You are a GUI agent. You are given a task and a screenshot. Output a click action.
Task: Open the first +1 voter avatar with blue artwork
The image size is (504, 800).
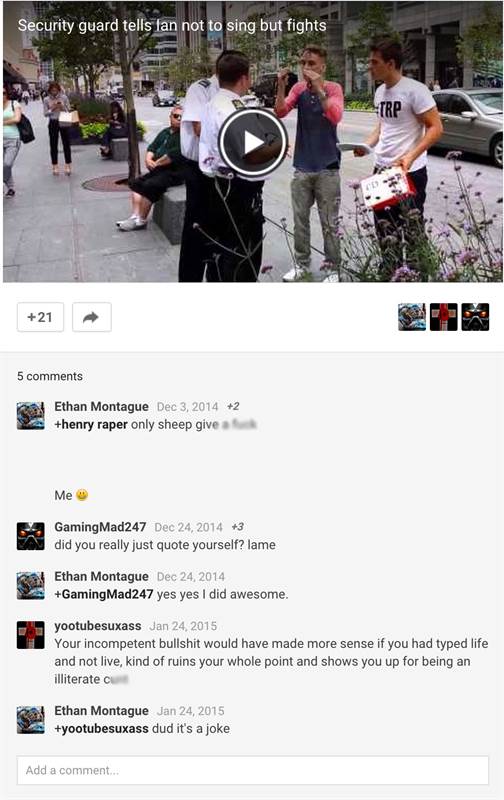click(412, 317)
